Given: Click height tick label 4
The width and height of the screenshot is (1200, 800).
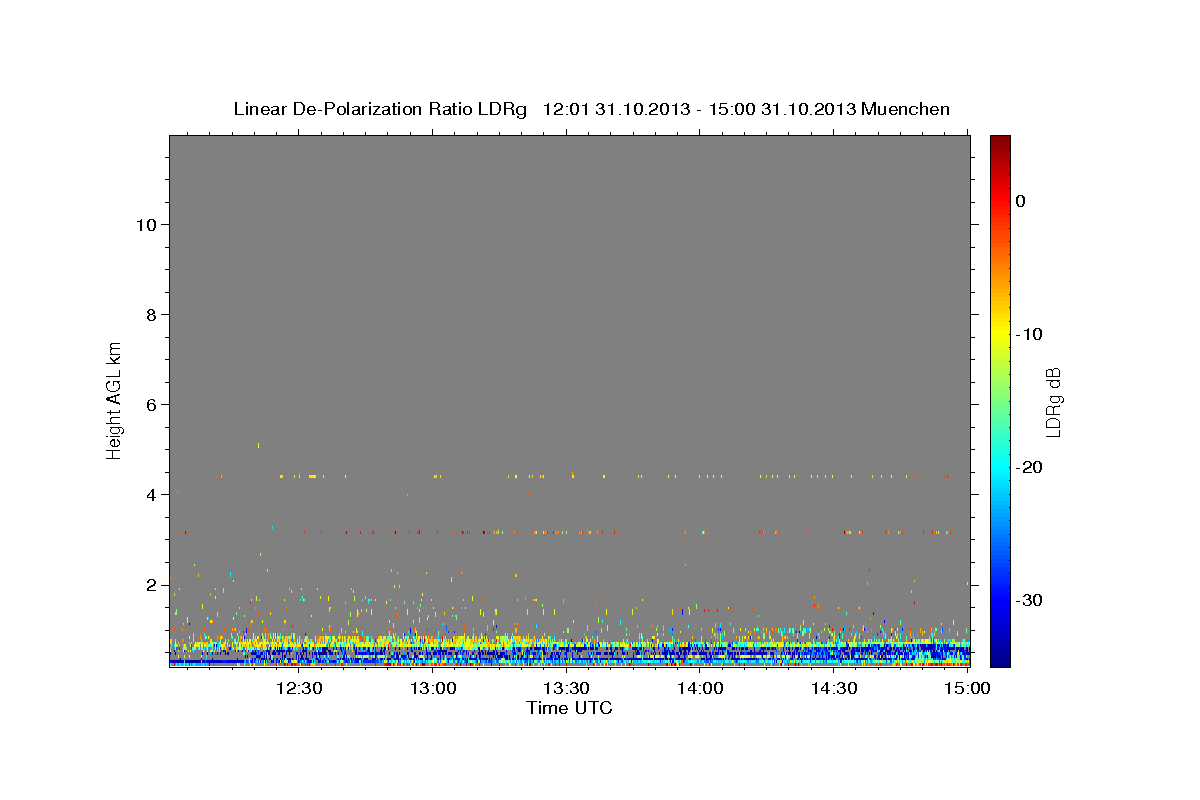Looking at the screenshot, I should pos(152,495).
